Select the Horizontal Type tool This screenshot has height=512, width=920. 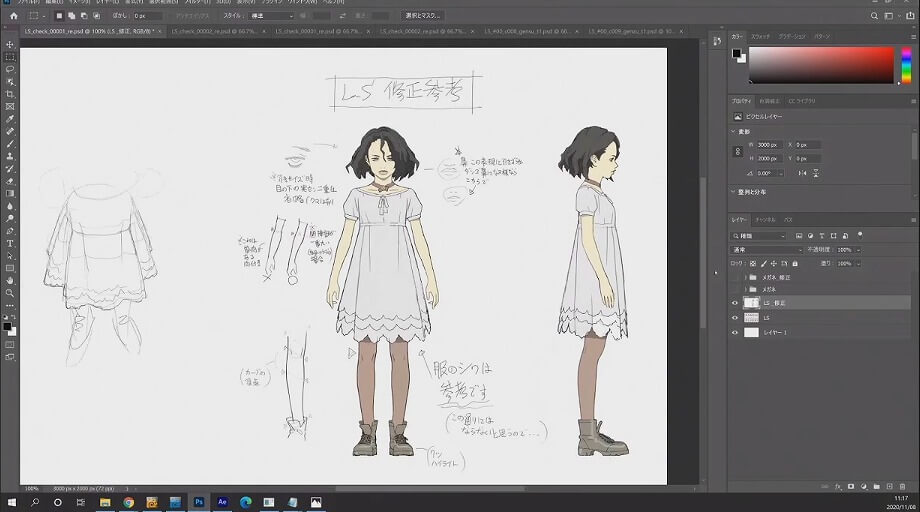point(10,243)
